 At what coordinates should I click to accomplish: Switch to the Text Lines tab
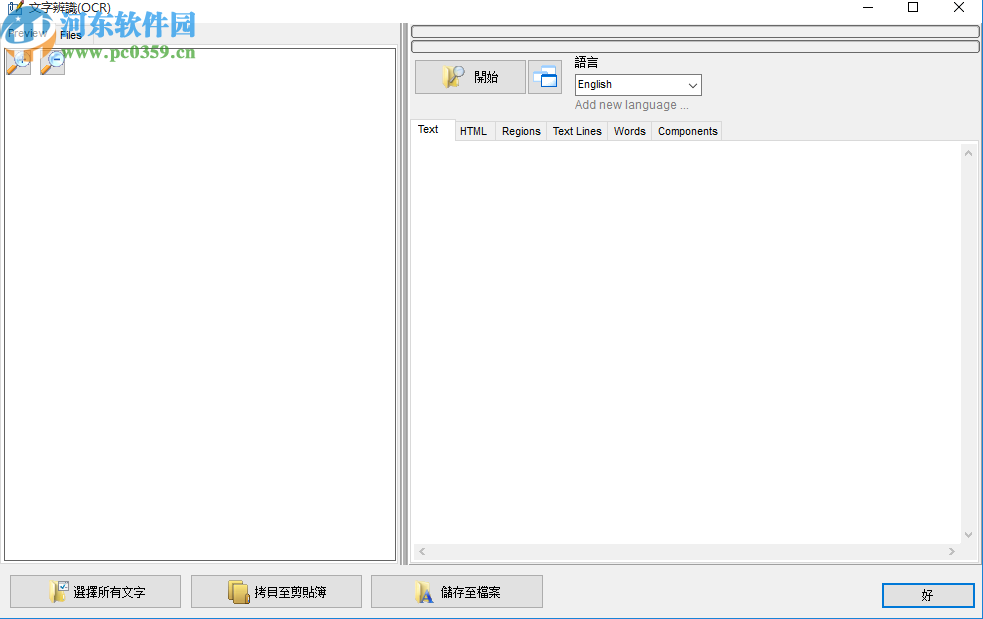[576, 131]
